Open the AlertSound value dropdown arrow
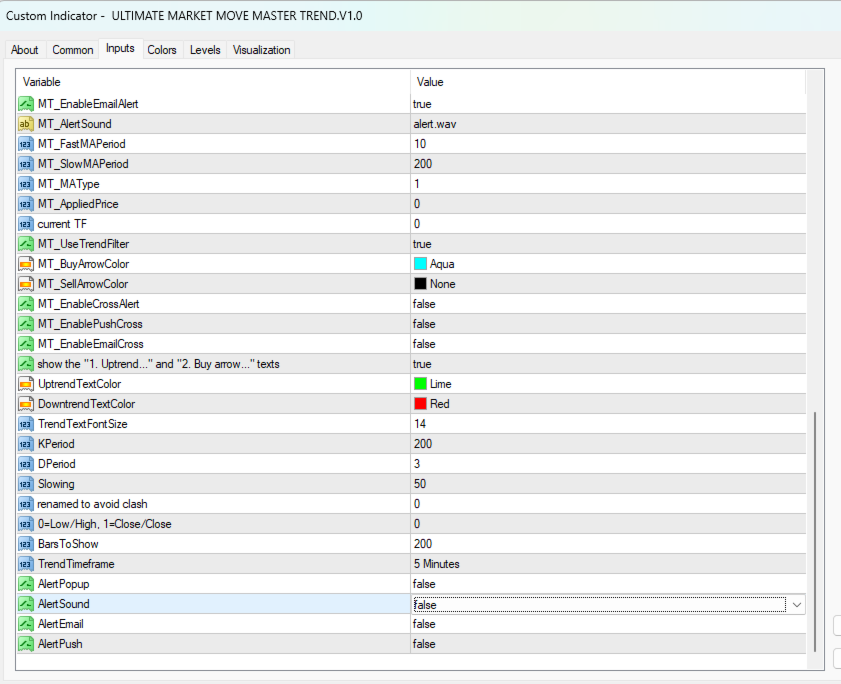The width and height of the screenshot is (841, 684). pos(796,605)
